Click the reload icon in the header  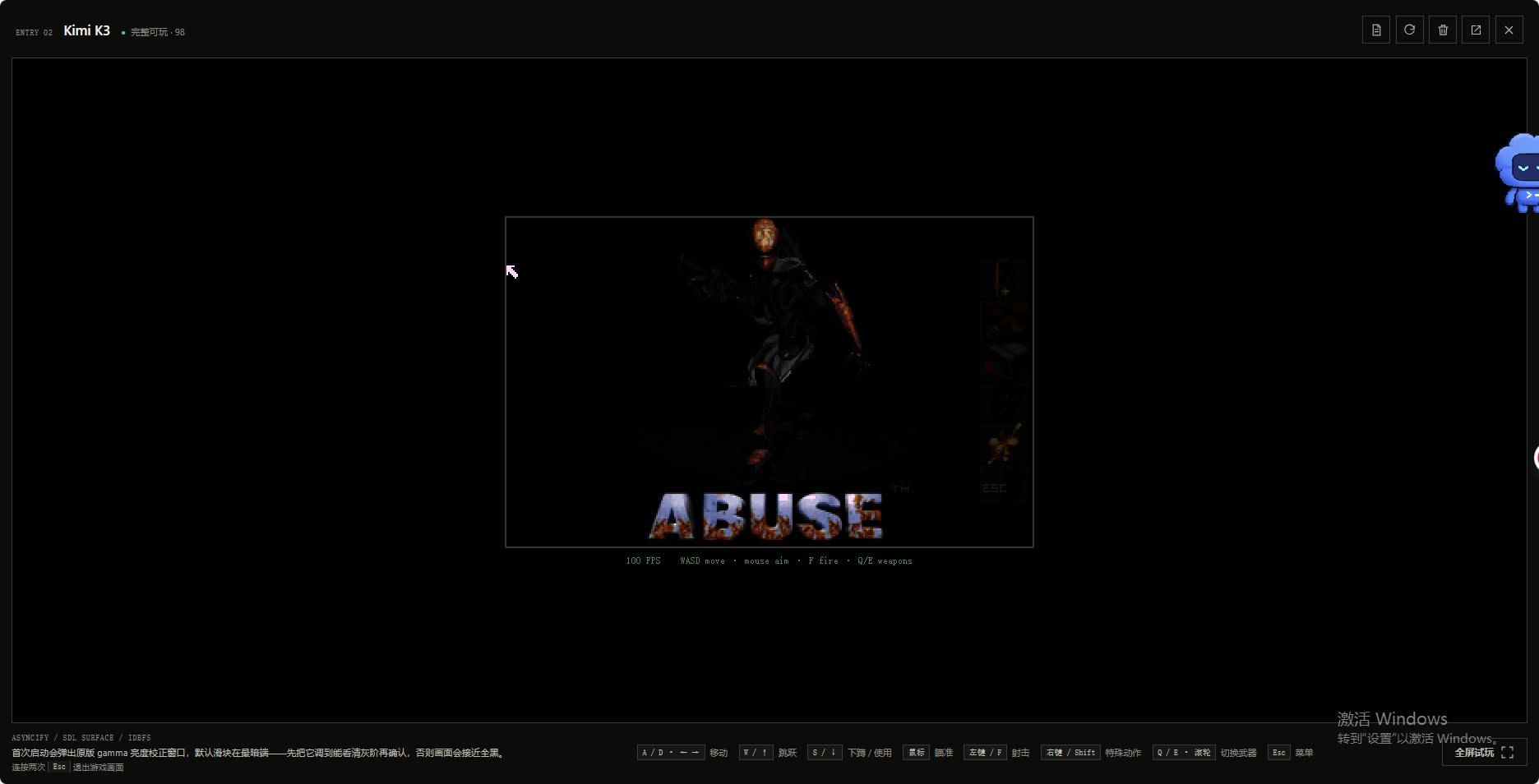tap(1409, 30)
